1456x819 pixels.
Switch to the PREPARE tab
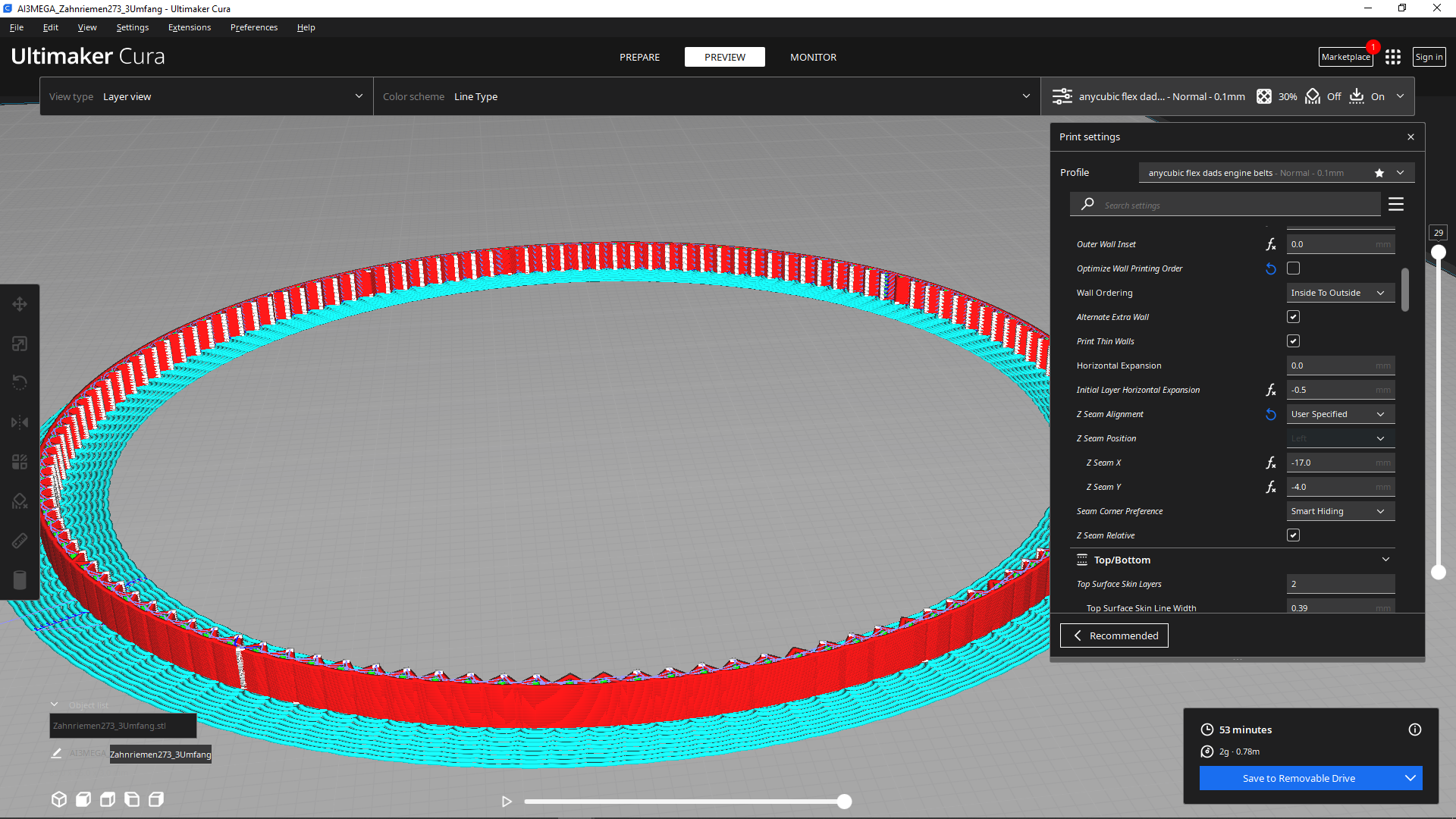tap(639, 57)
